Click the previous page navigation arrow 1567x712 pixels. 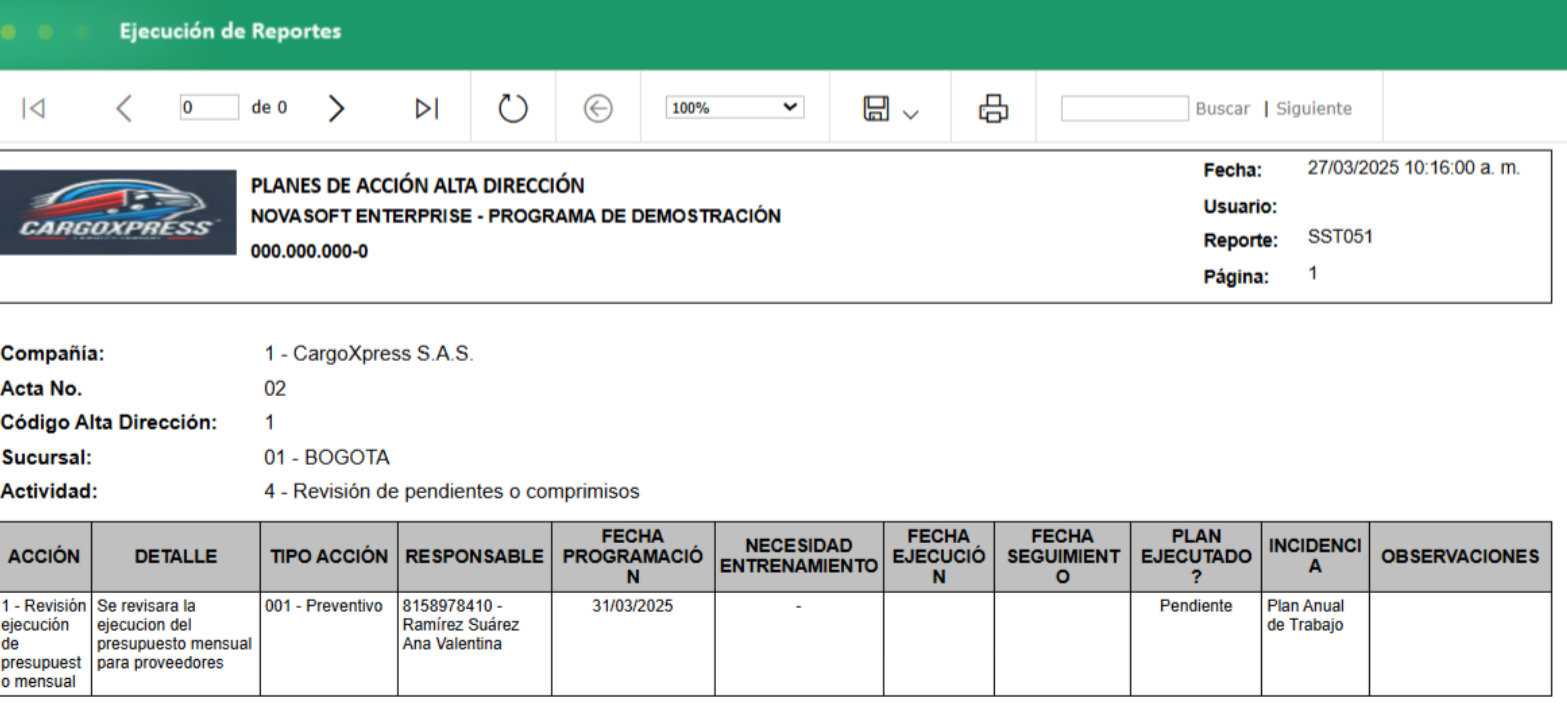point(124,107)
